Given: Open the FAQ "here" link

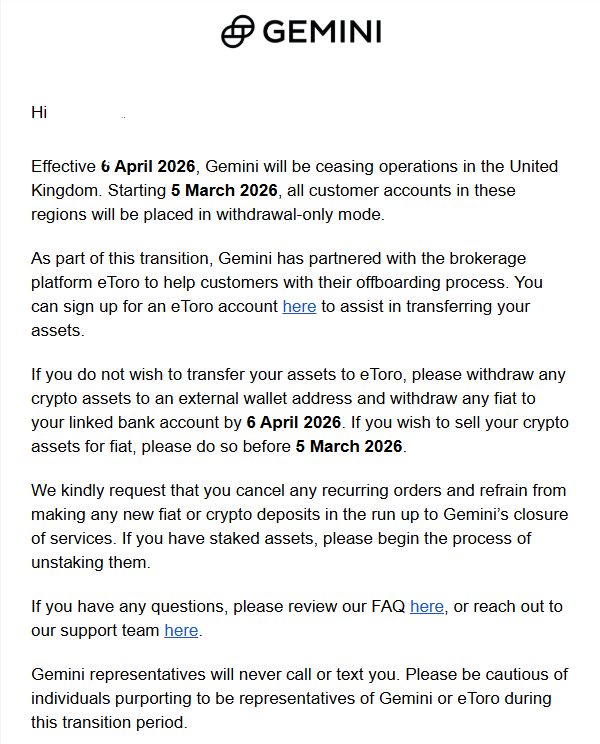Looking at the screenshot, I should point(427,607).
